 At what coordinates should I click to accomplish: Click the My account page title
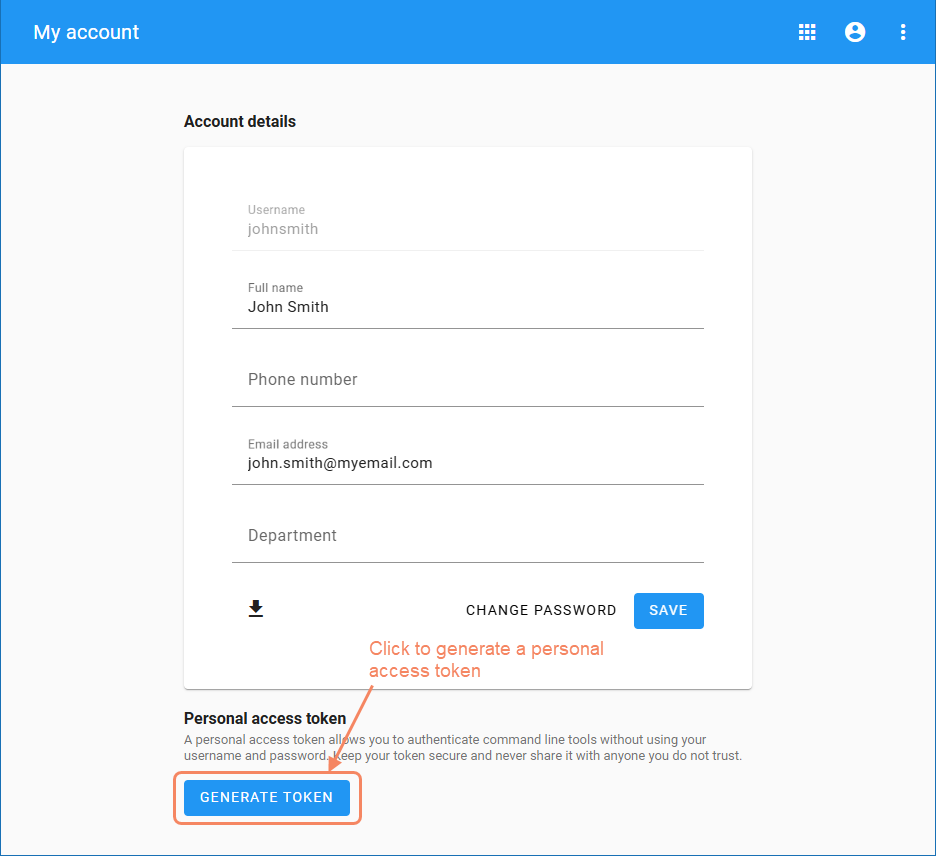click(87, 32)
